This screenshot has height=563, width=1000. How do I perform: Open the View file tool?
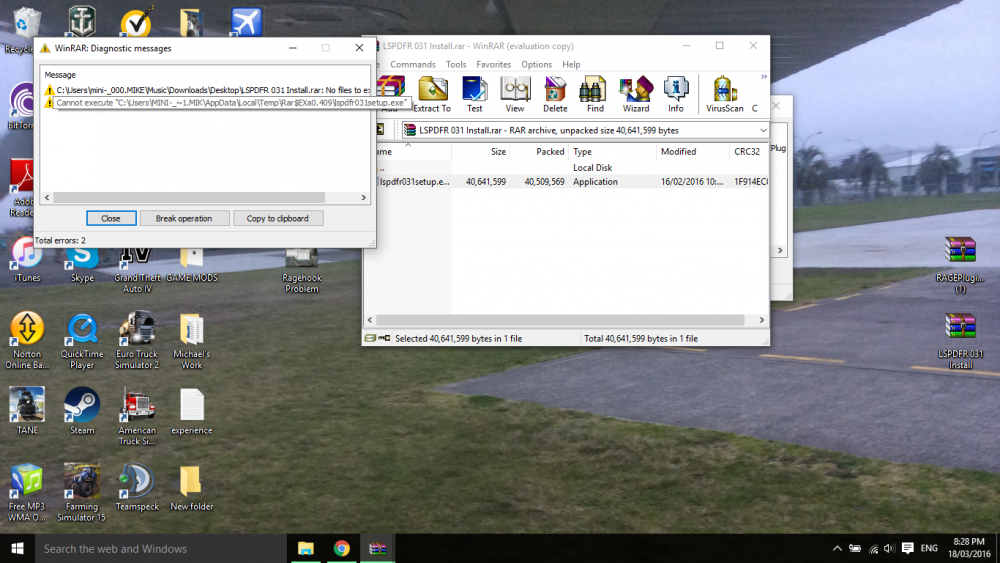click(x=515, y=94)
